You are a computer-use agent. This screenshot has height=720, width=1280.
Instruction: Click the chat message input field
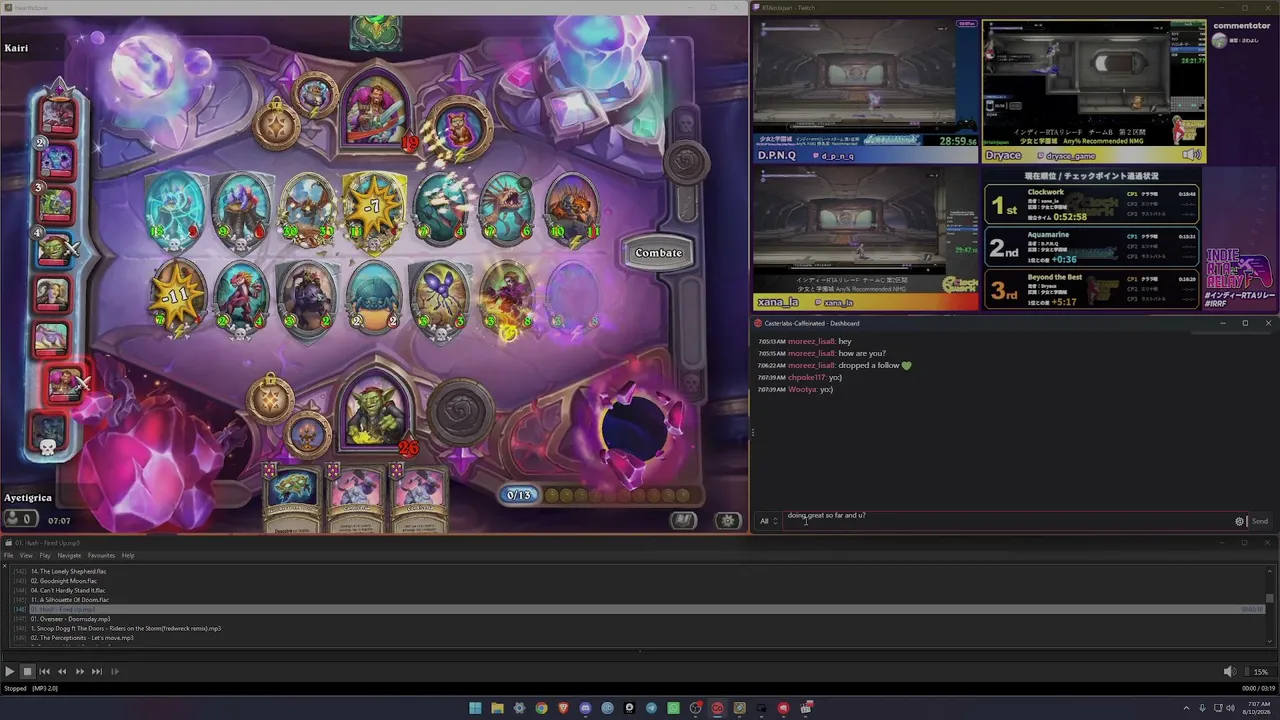click(1008, 520)
